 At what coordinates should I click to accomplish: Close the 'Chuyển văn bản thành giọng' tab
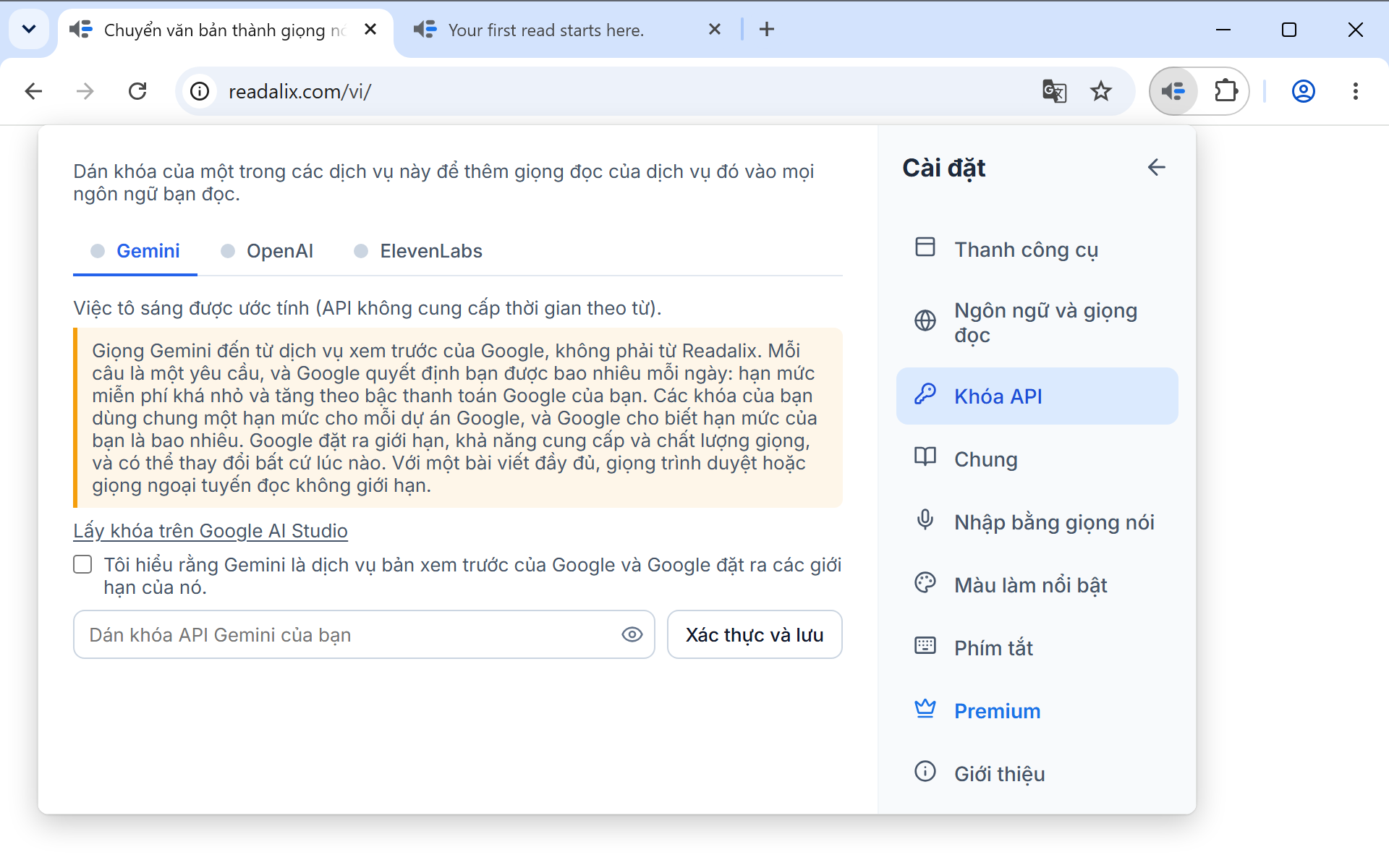tap(370, 29)
